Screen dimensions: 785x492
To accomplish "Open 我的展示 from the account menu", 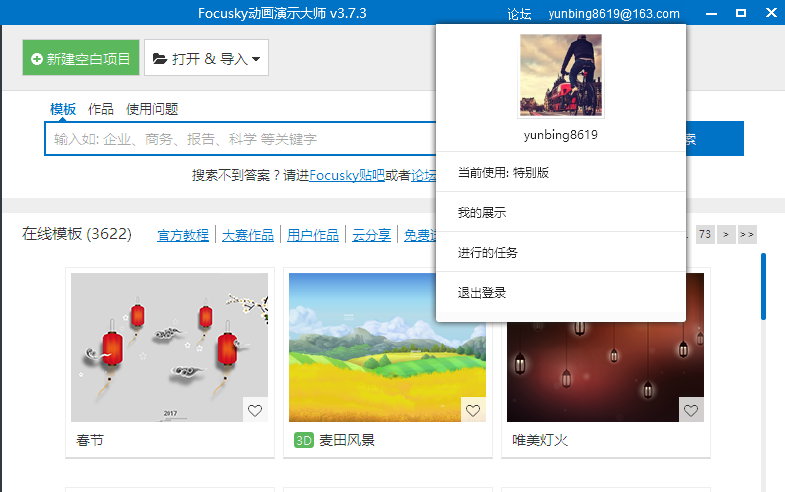I will (x=561, y=212).
